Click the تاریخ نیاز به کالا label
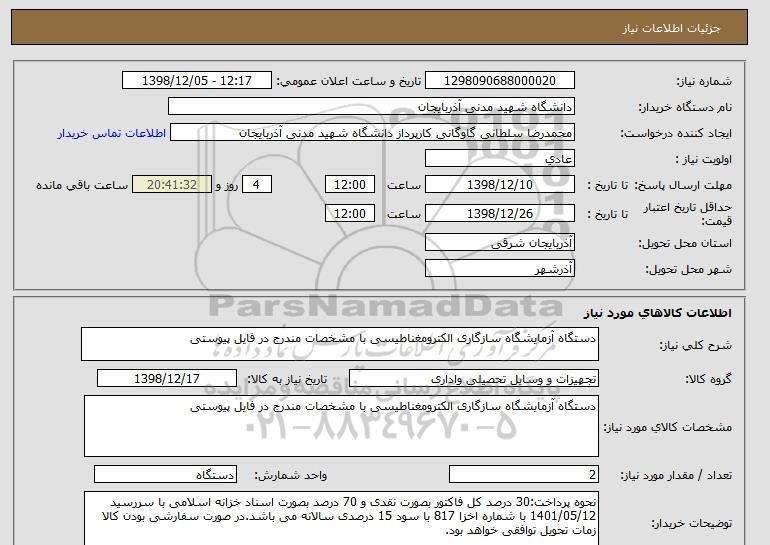Image resolution: width=770 pixels, height=545 pixels. 286,379
